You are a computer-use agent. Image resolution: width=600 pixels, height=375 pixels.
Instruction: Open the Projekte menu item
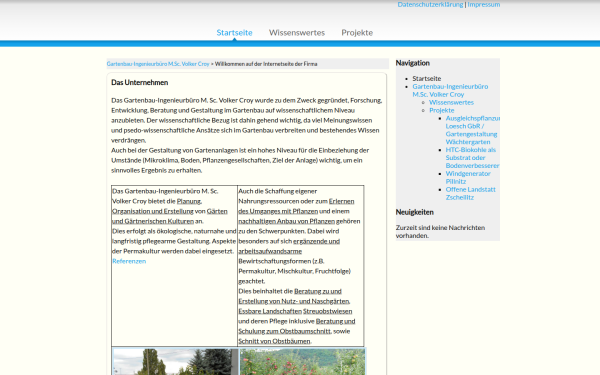click(x=357, y=33)
